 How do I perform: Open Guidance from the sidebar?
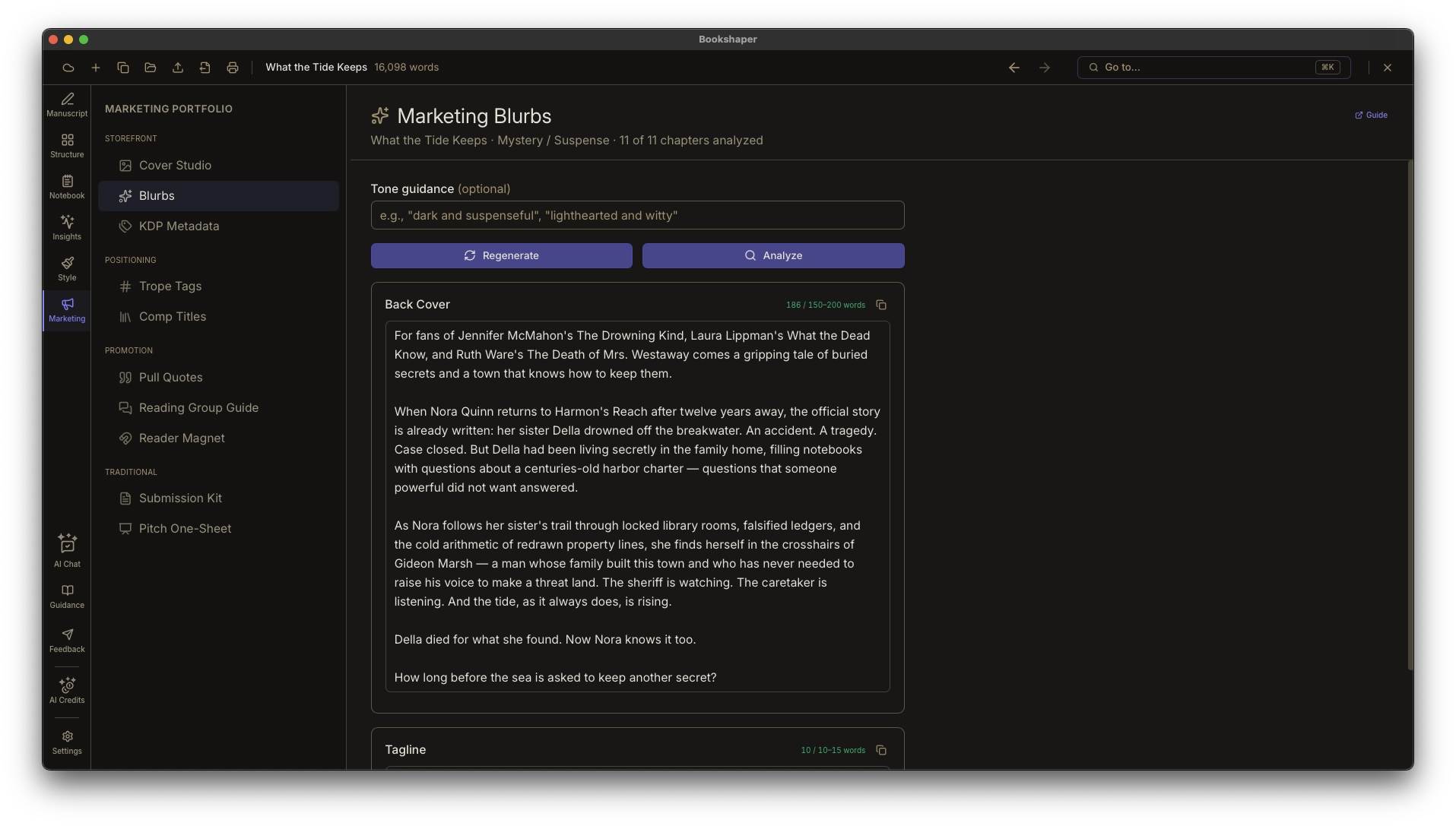(67, 597)
